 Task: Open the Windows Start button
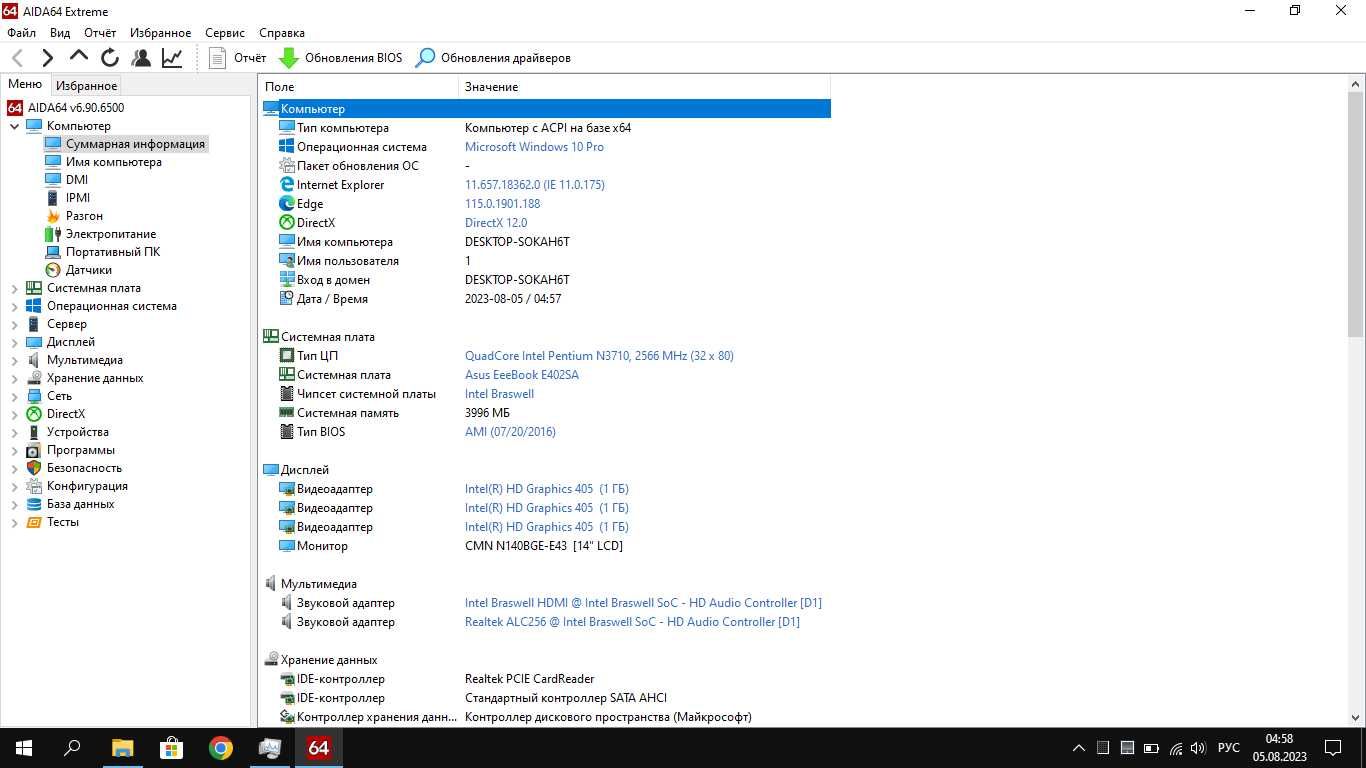click(24, 748)
